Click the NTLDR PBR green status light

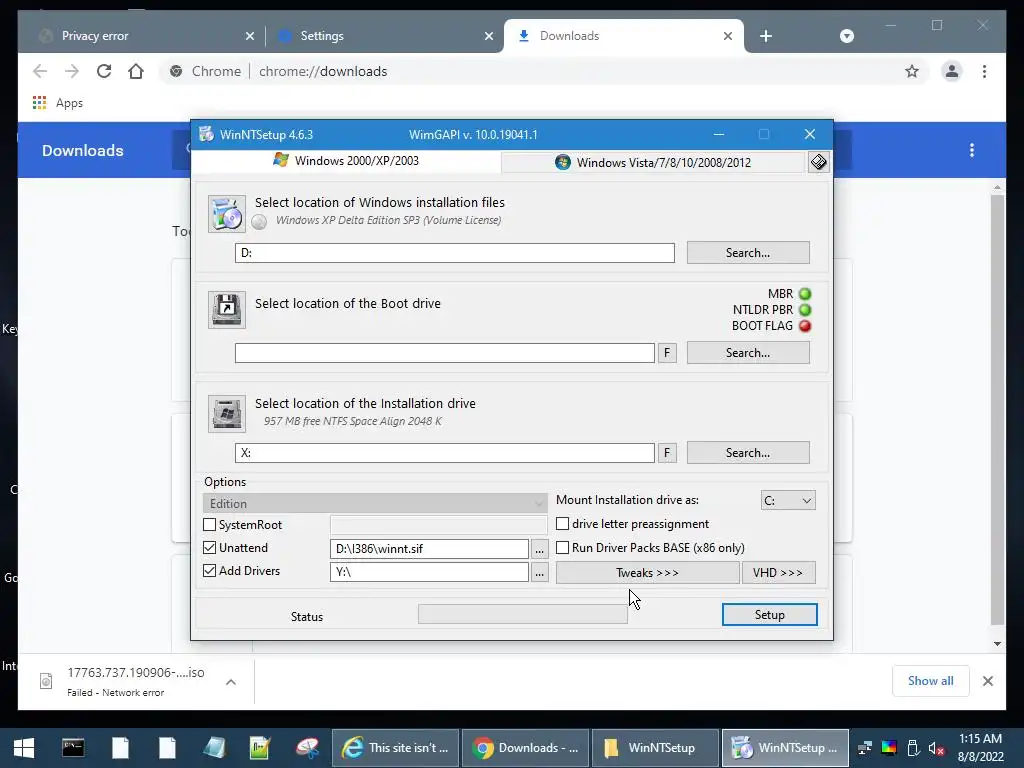point(805,310)
